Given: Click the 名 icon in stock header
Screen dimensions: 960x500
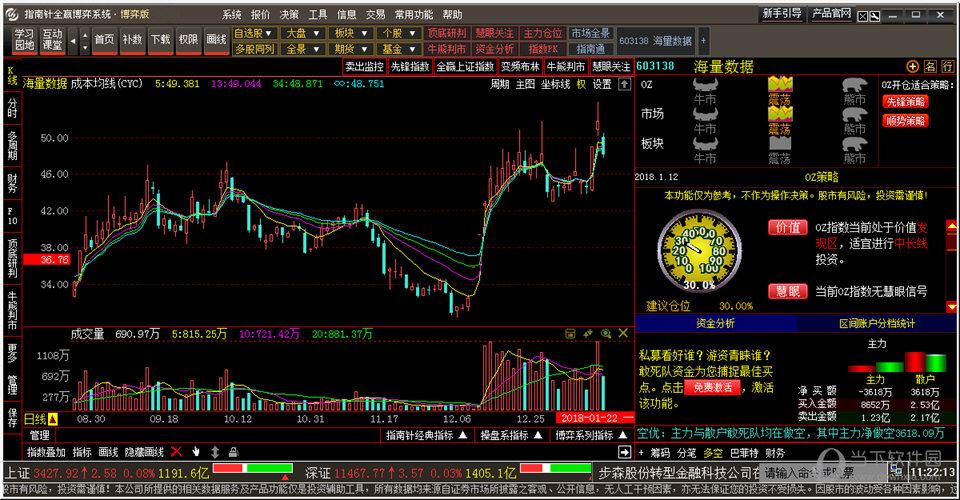Looking at the screenshot, I should pos(930,66).
